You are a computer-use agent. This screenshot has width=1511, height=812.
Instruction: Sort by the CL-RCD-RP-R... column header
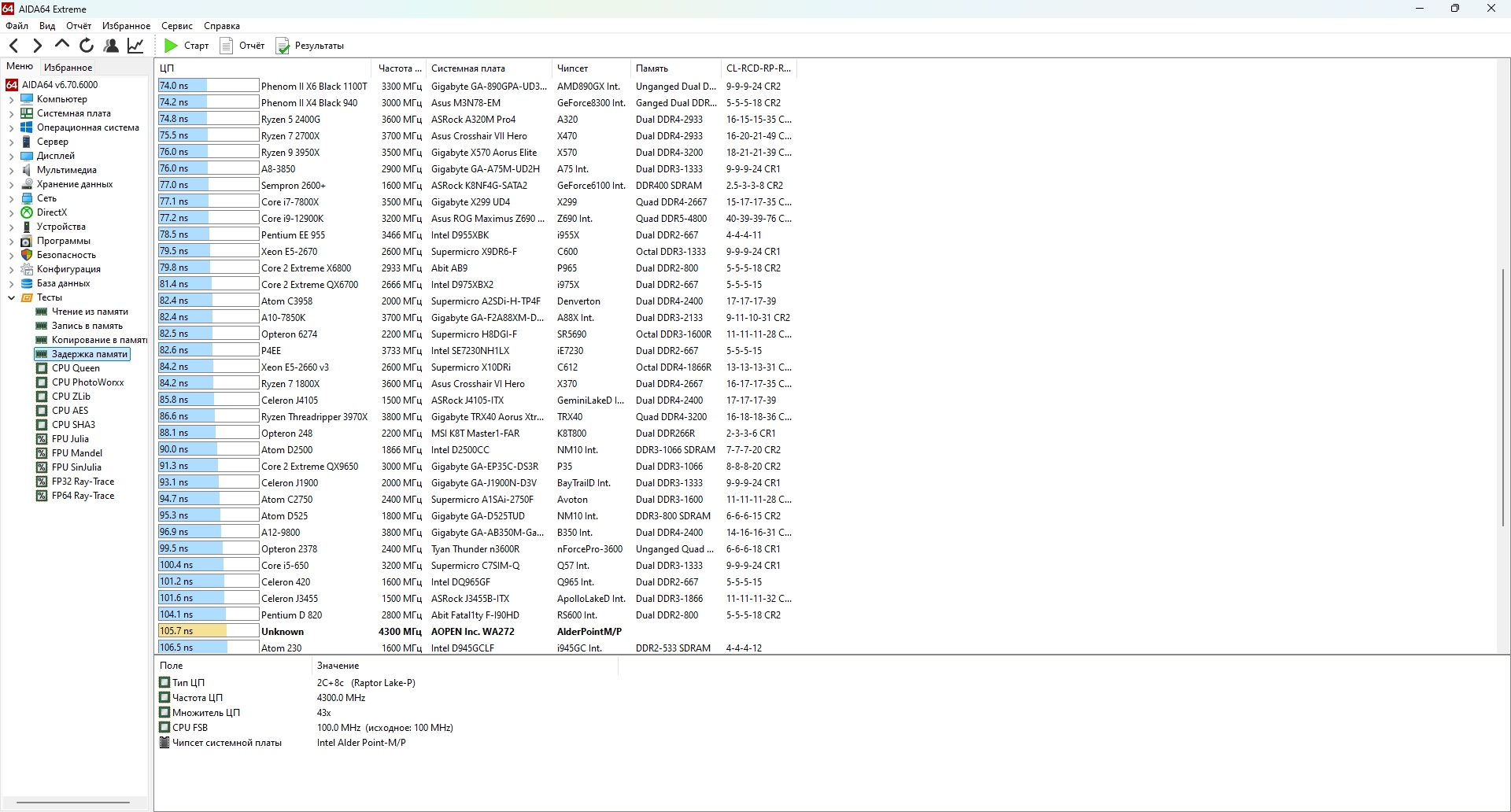[x=759, y=68]
